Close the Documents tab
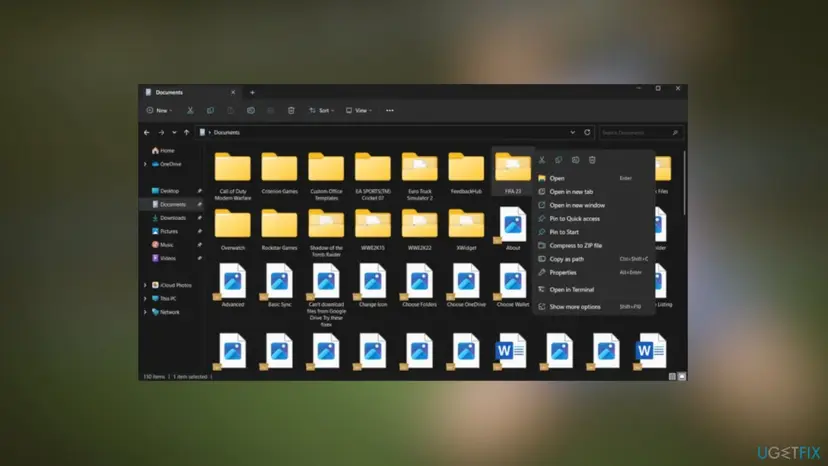Viewport: 828px width, 466px height. (x=233, y=92)
